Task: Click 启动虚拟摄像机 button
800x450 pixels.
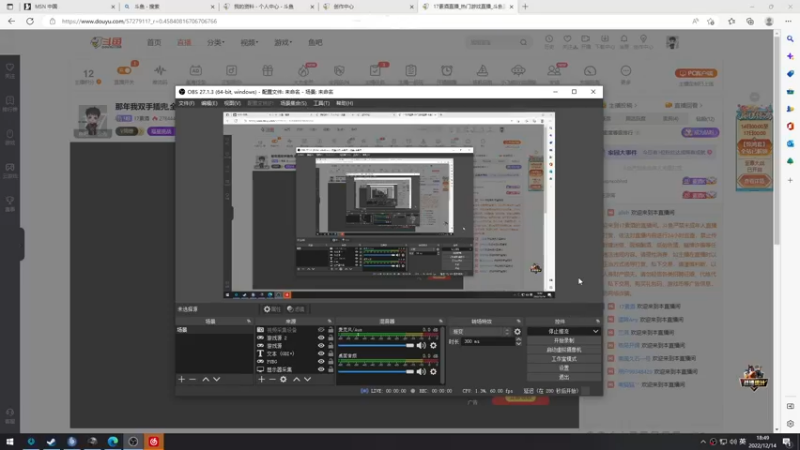Action: (x=564, y=349)
